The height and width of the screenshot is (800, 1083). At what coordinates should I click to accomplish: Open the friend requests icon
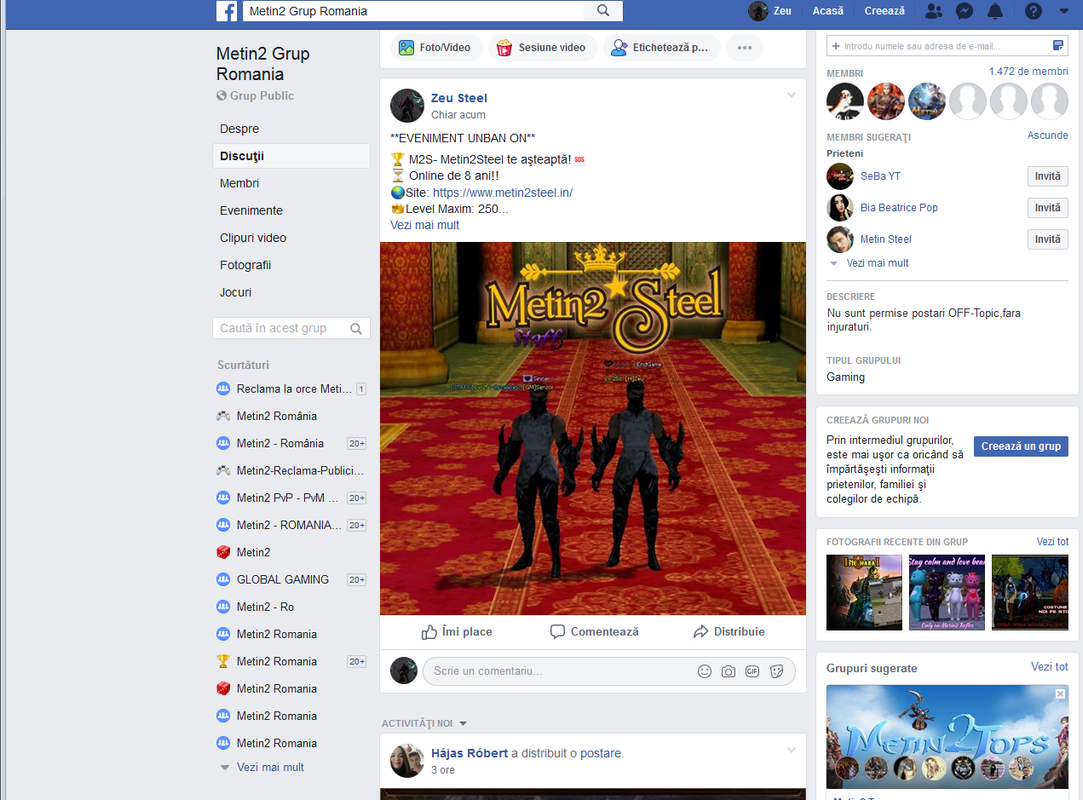click(933, 11)
